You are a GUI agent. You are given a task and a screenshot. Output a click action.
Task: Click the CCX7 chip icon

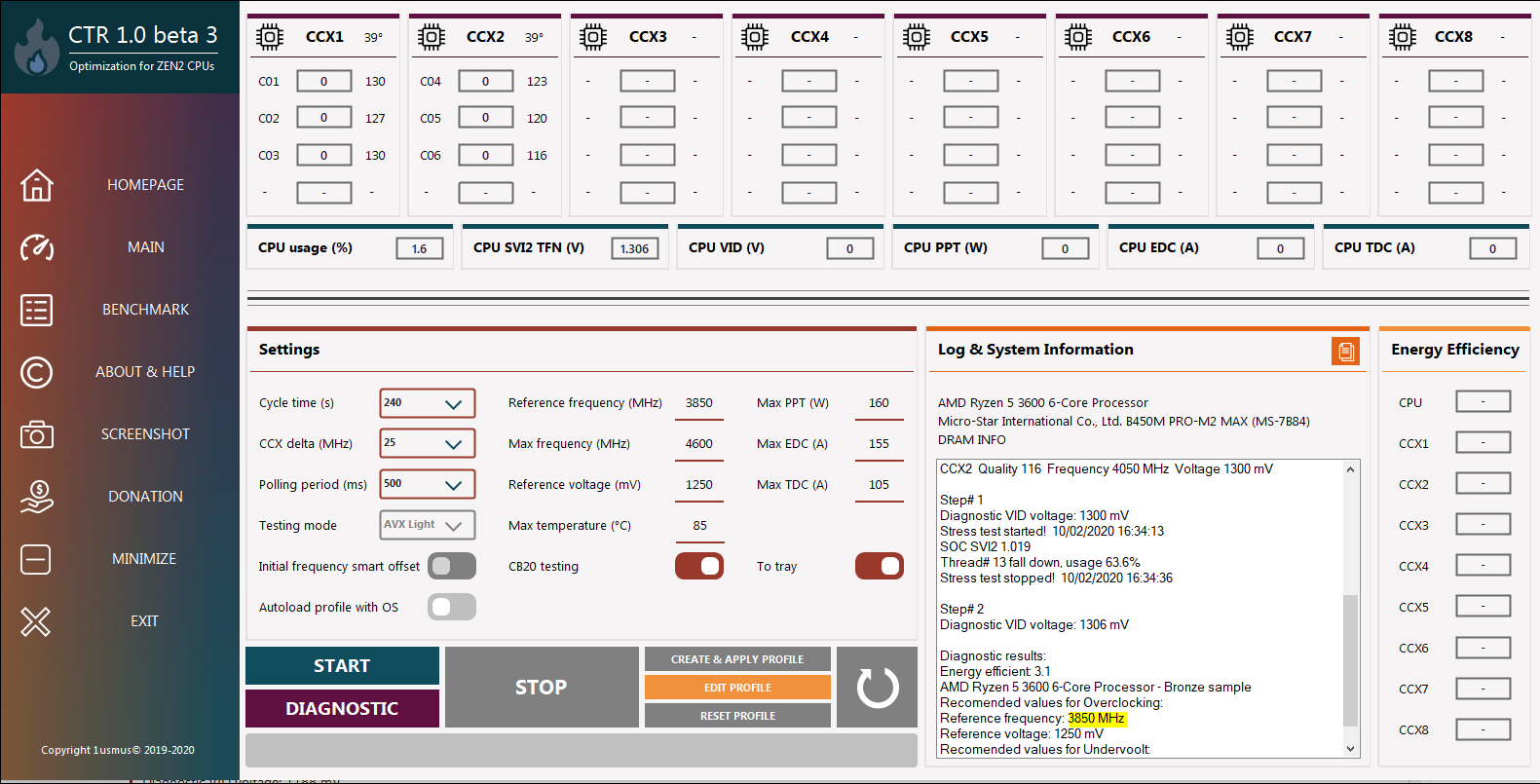pyautogui.click(x=1240, y=37)
